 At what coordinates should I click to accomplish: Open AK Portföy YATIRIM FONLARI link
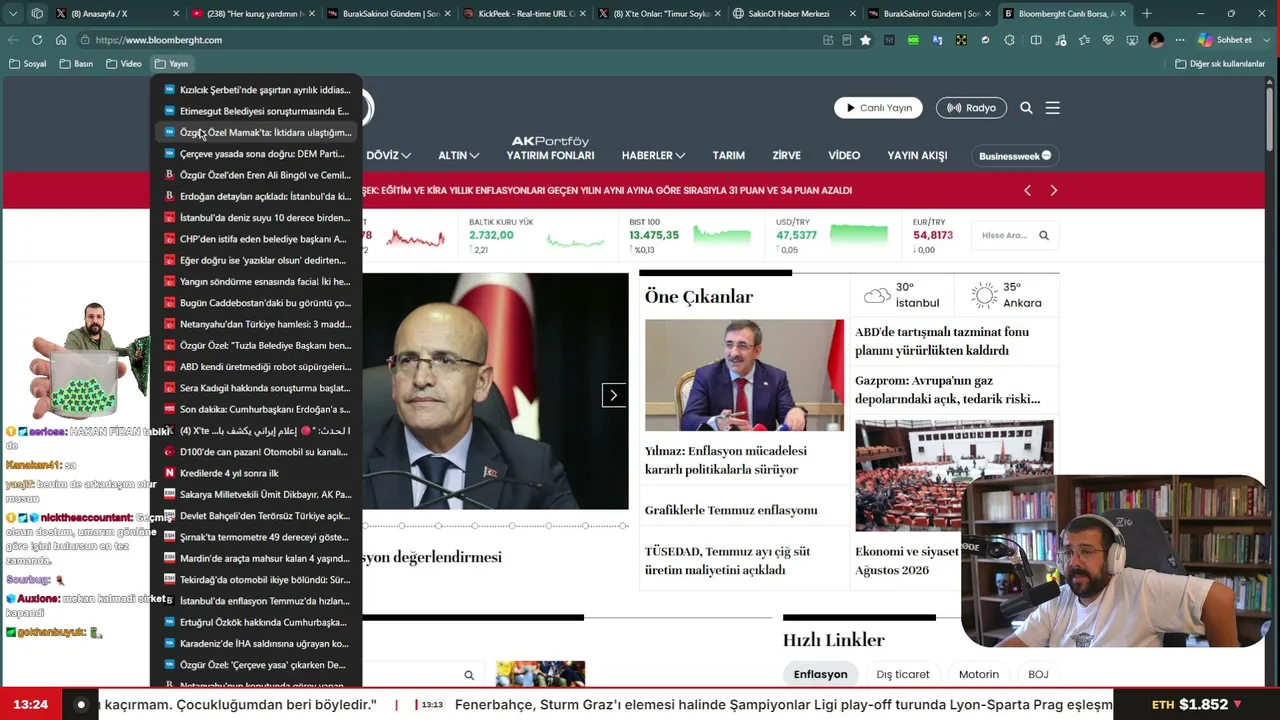[550, 149]
